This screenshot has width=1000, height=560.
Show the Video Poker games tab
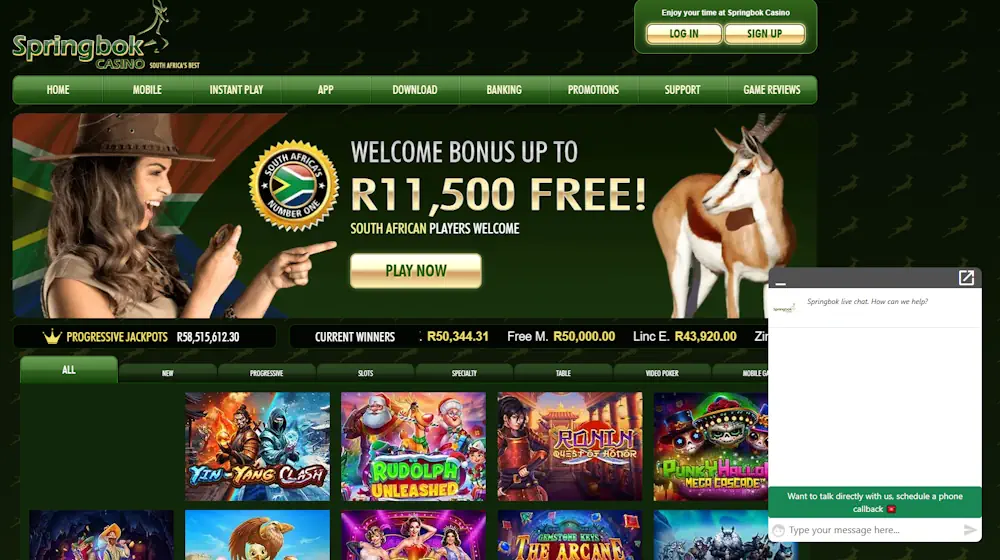click(662, 373)
